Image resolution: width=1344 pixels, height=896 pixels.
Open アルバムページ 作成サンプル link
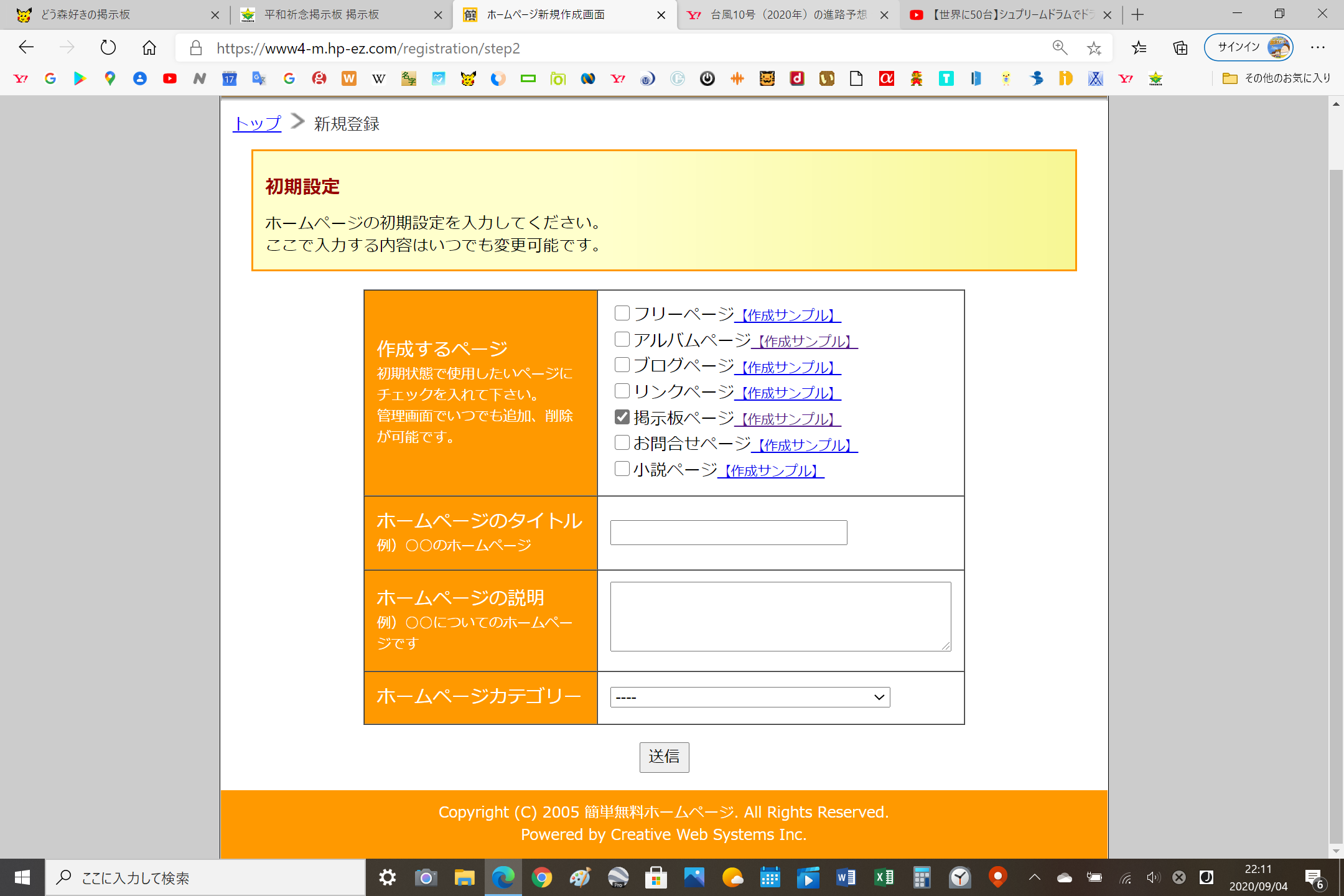[x=805, y=341]
